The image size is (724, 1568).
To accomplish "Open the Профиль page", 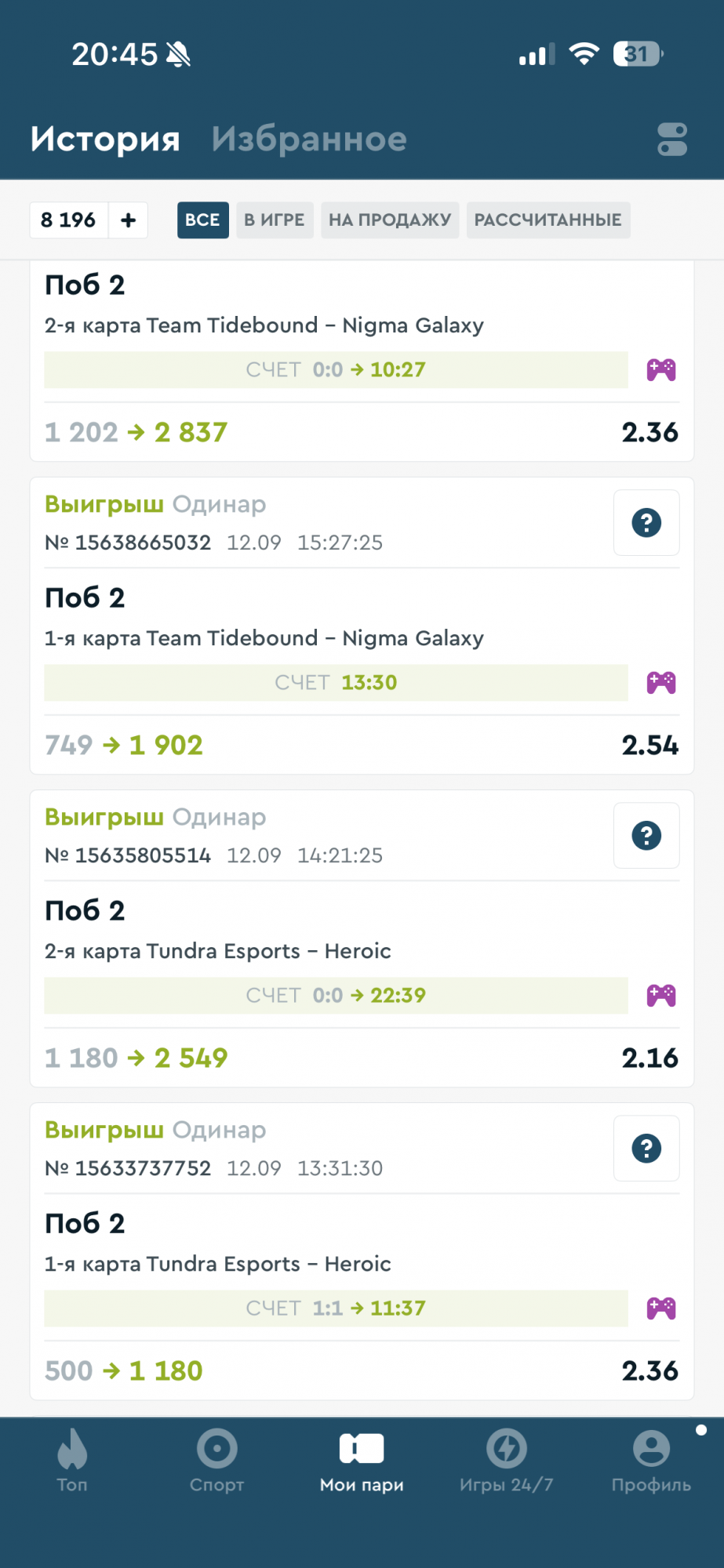I will (651, 1460).
